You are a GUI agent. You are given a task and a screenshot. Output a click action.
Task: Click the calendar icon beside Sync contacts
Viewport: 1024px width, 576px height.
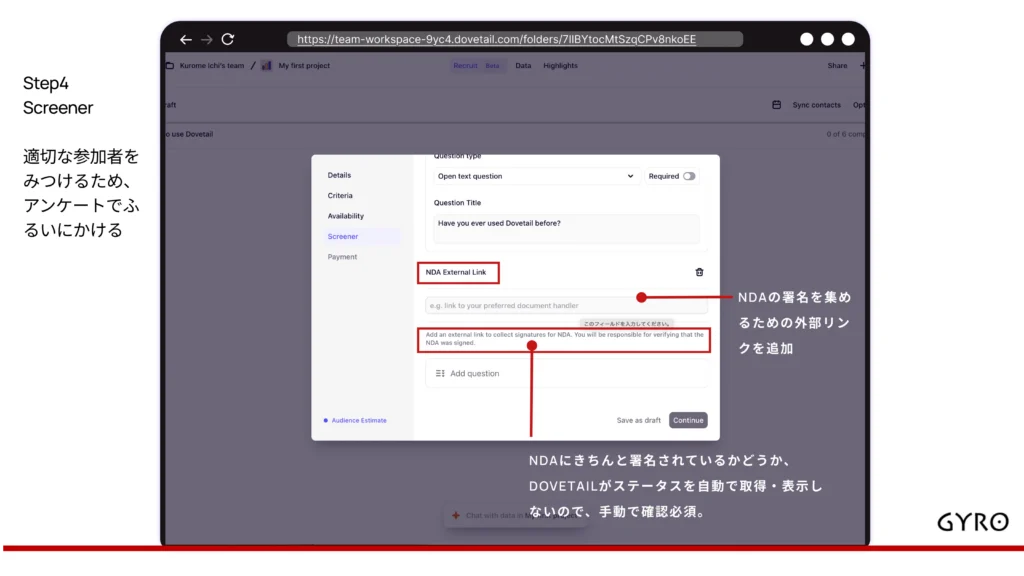776,105
